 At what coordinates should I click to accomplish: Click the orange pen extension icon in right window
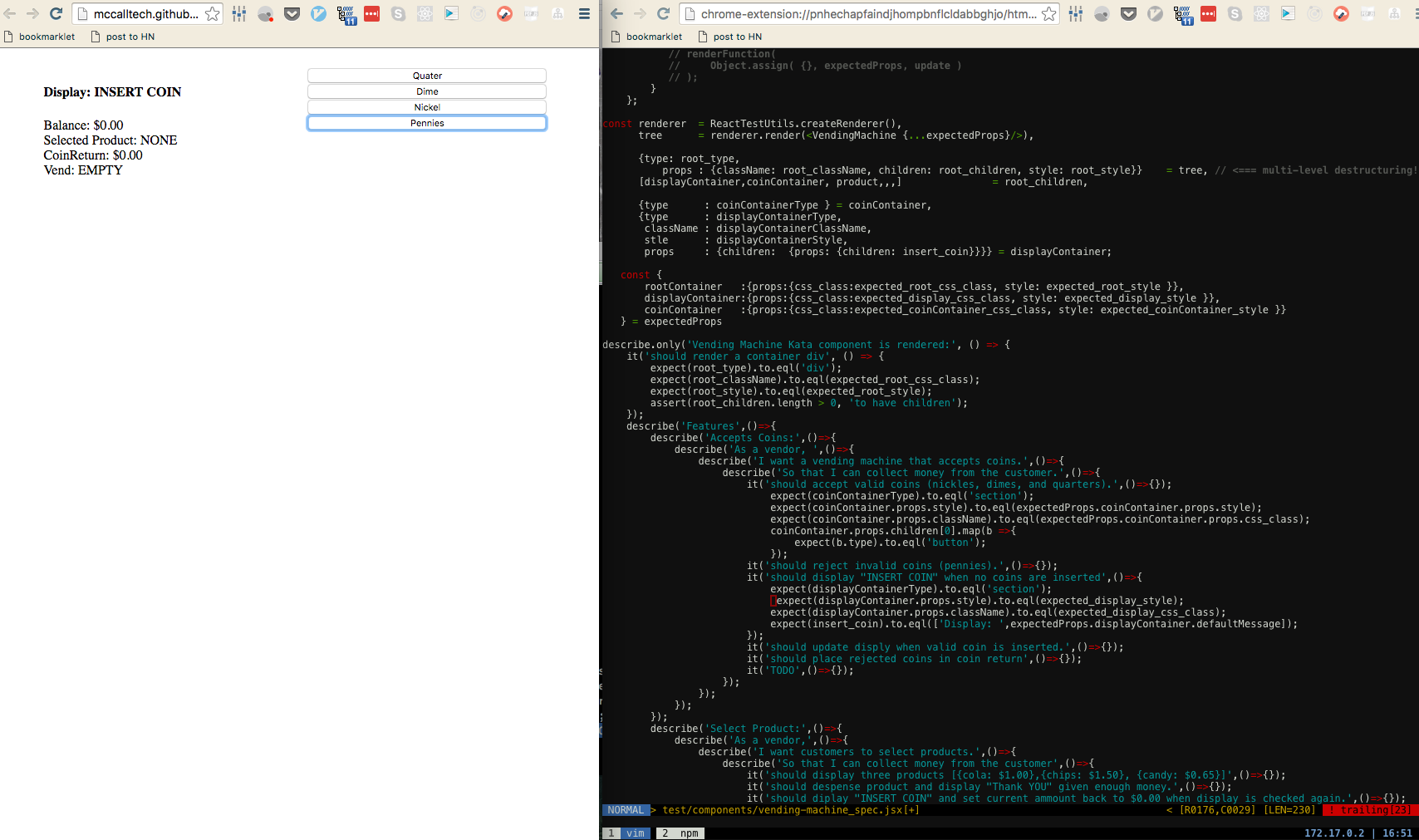click(1341, 13)
